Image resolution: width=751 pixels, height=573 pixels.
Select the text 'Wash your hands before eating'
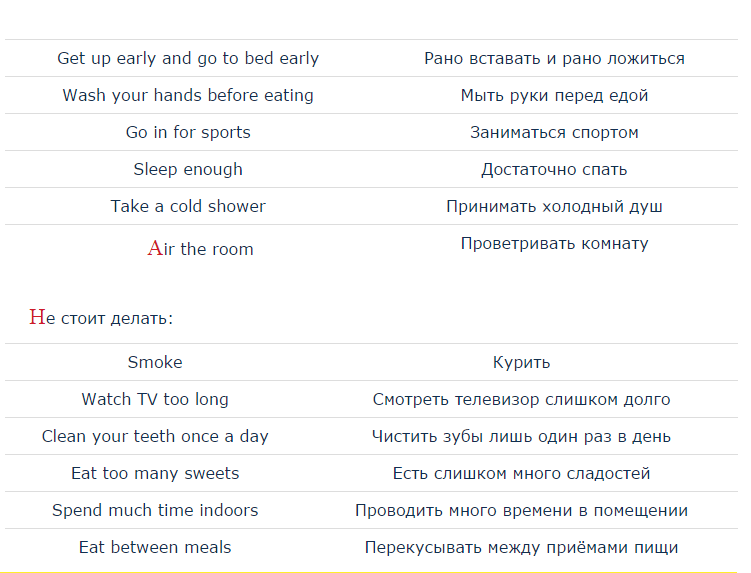[188, 95]
